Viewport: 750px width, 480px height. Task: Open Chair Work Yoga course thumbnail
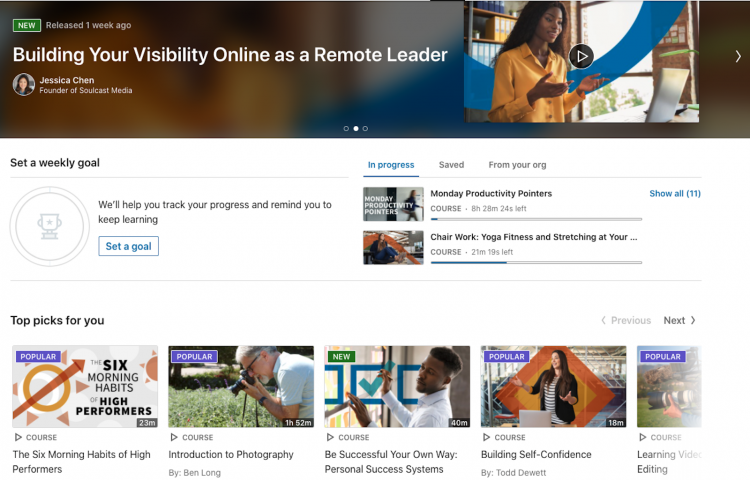(393, 248)
